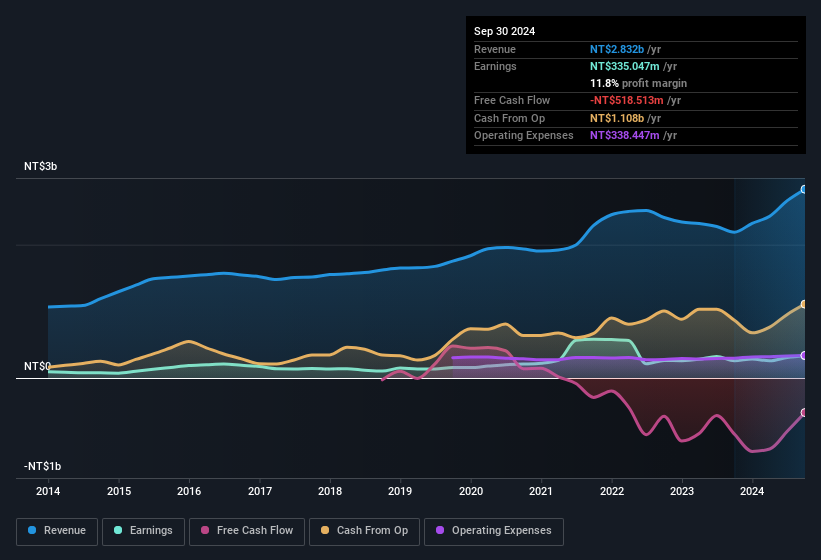
Task: Toggle the Revenue legend button
Action: [57, 531]
